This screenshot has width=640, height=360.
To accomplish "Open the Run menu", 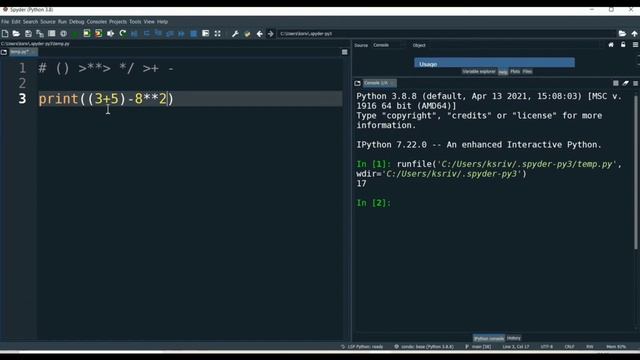I will pos(62,22).
